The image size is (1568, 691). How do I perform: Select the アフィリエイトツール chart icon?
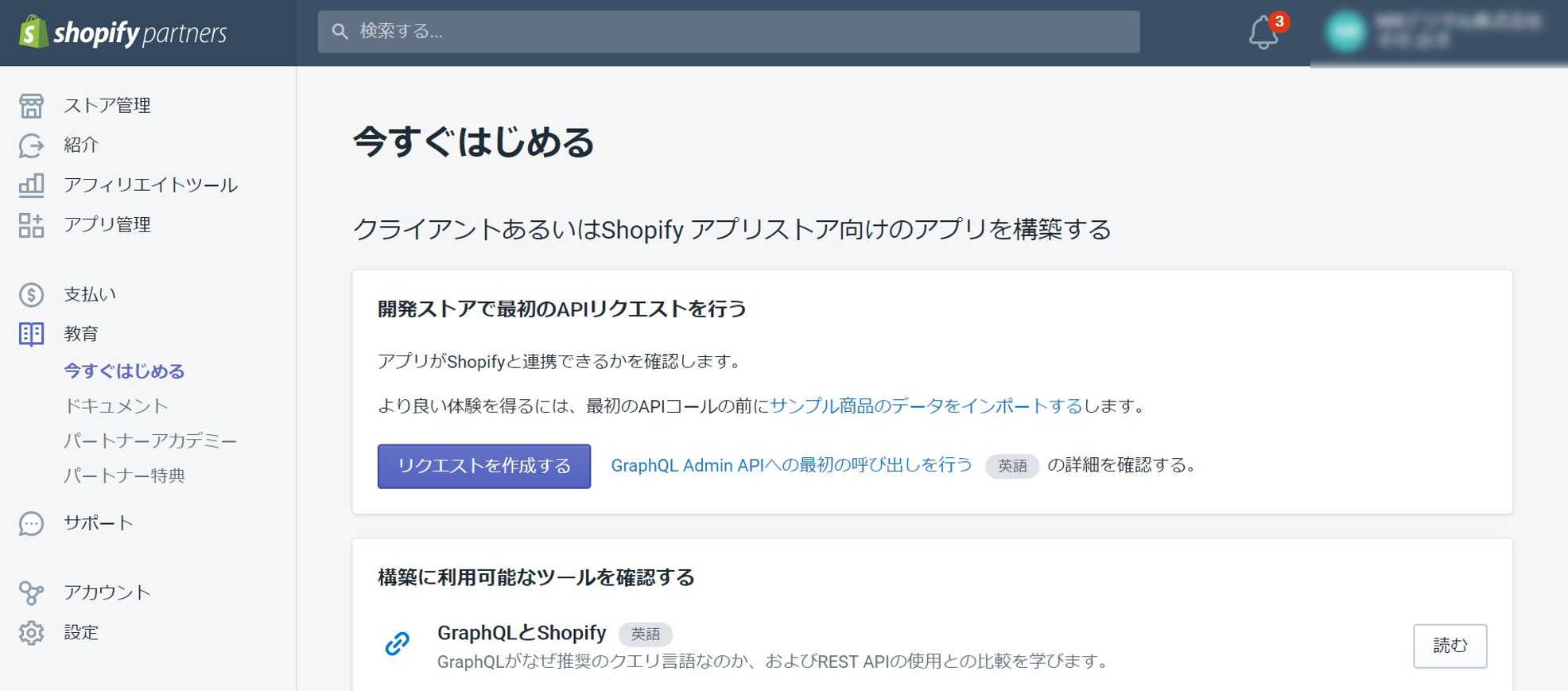point(31,185)
